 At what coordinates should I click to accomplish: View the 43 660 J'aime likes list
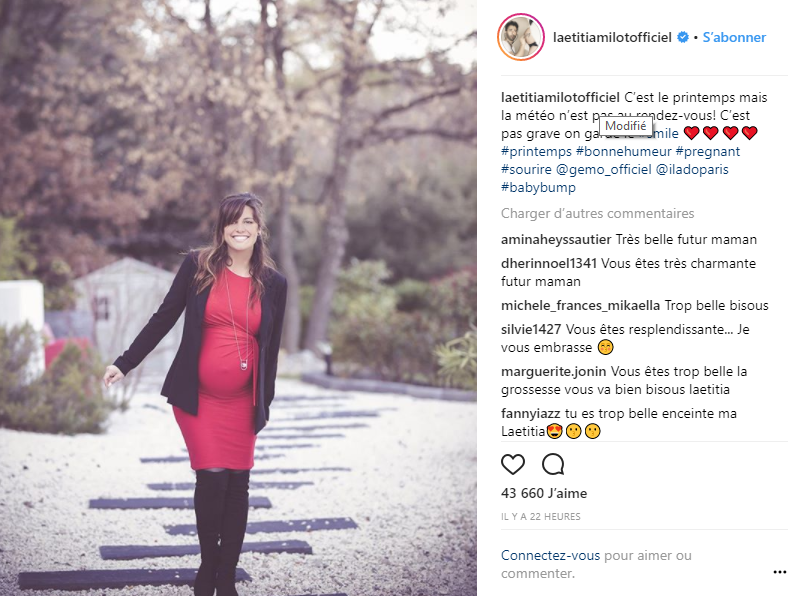544,493
